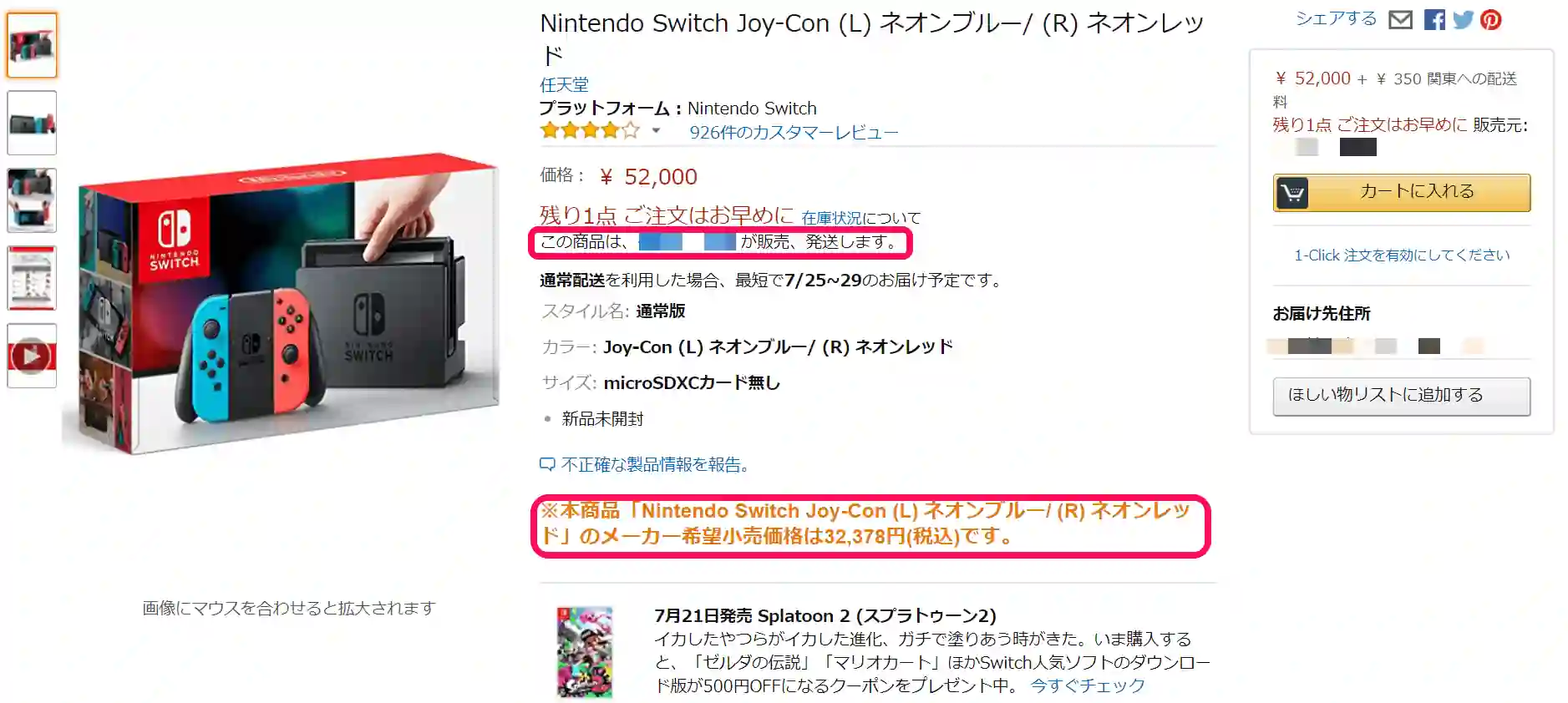
Task: Select the second product image thumbnail
Action: pyautogui.click(x=32, y=123)
